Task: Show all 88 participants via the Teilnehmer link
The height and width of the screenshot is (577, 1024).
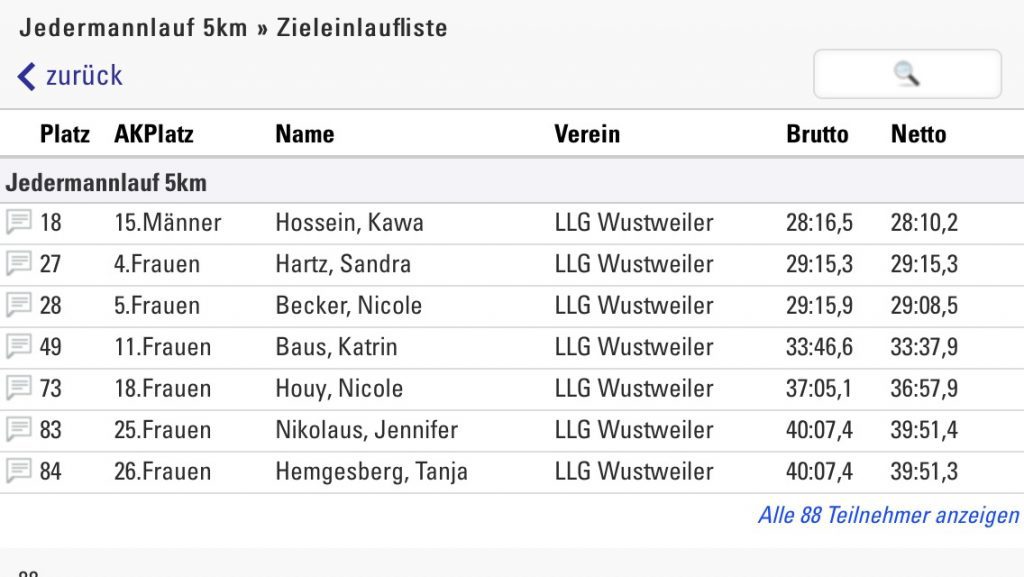Action: 888,516
